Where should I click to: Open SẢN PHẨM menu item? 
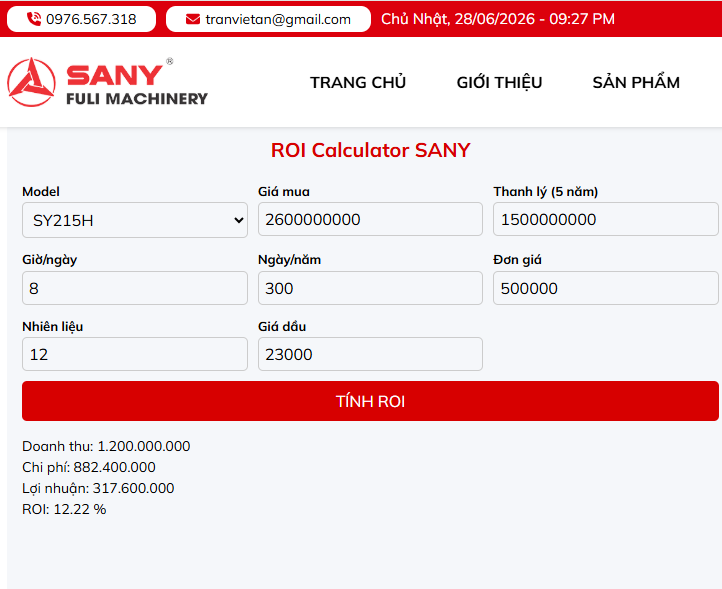pos(636,82)
